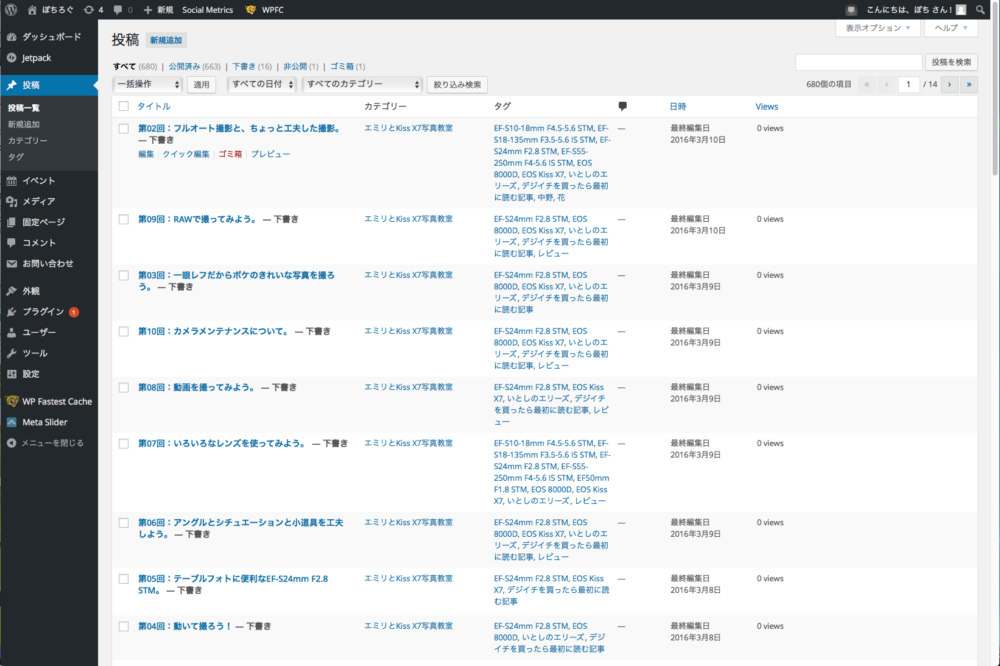Collapse sidebar with メニューを閉じる
1000x666 pixels.
click(x=52, y=443)
